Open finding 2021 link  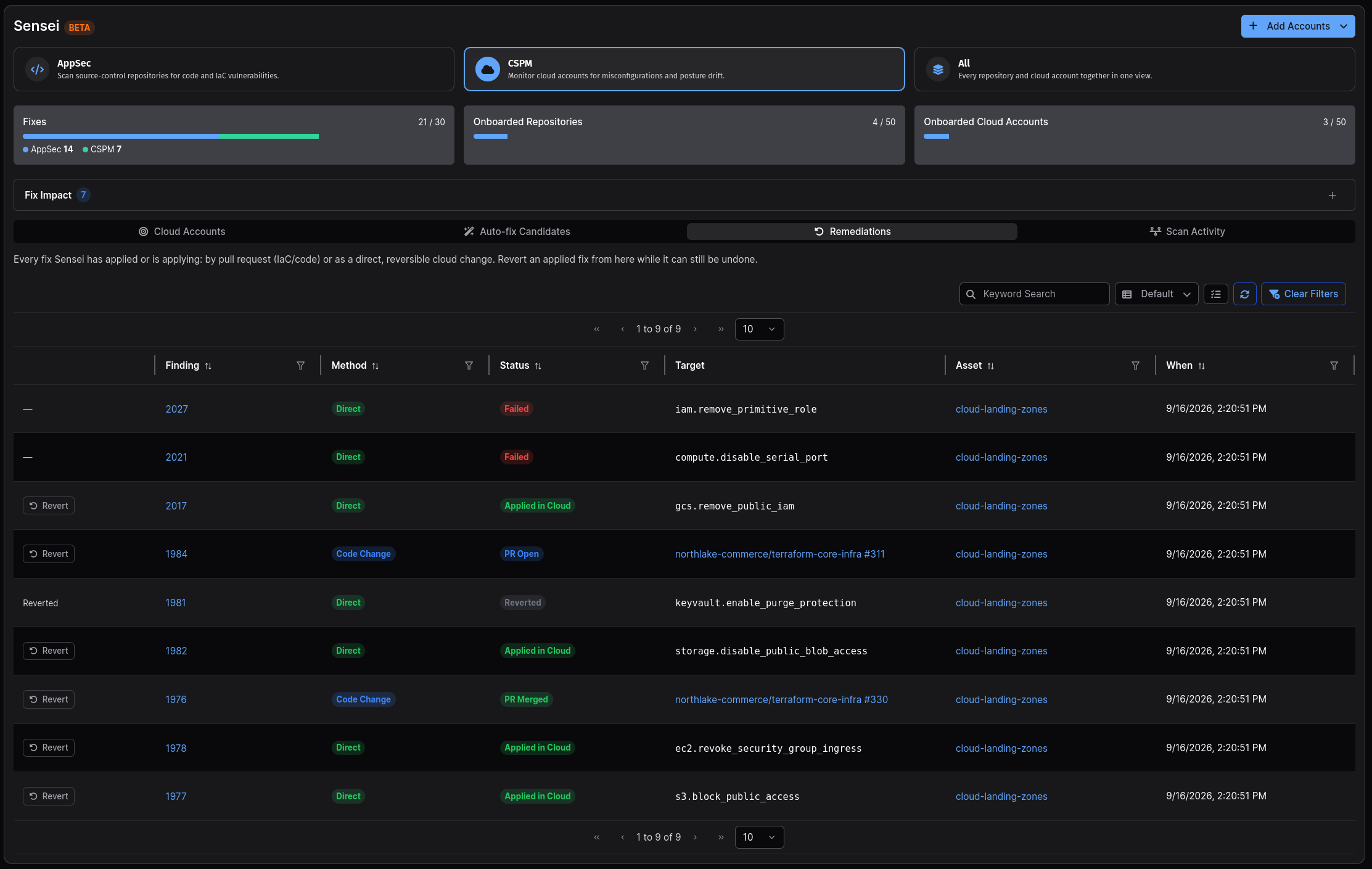(x=176, y=457)
